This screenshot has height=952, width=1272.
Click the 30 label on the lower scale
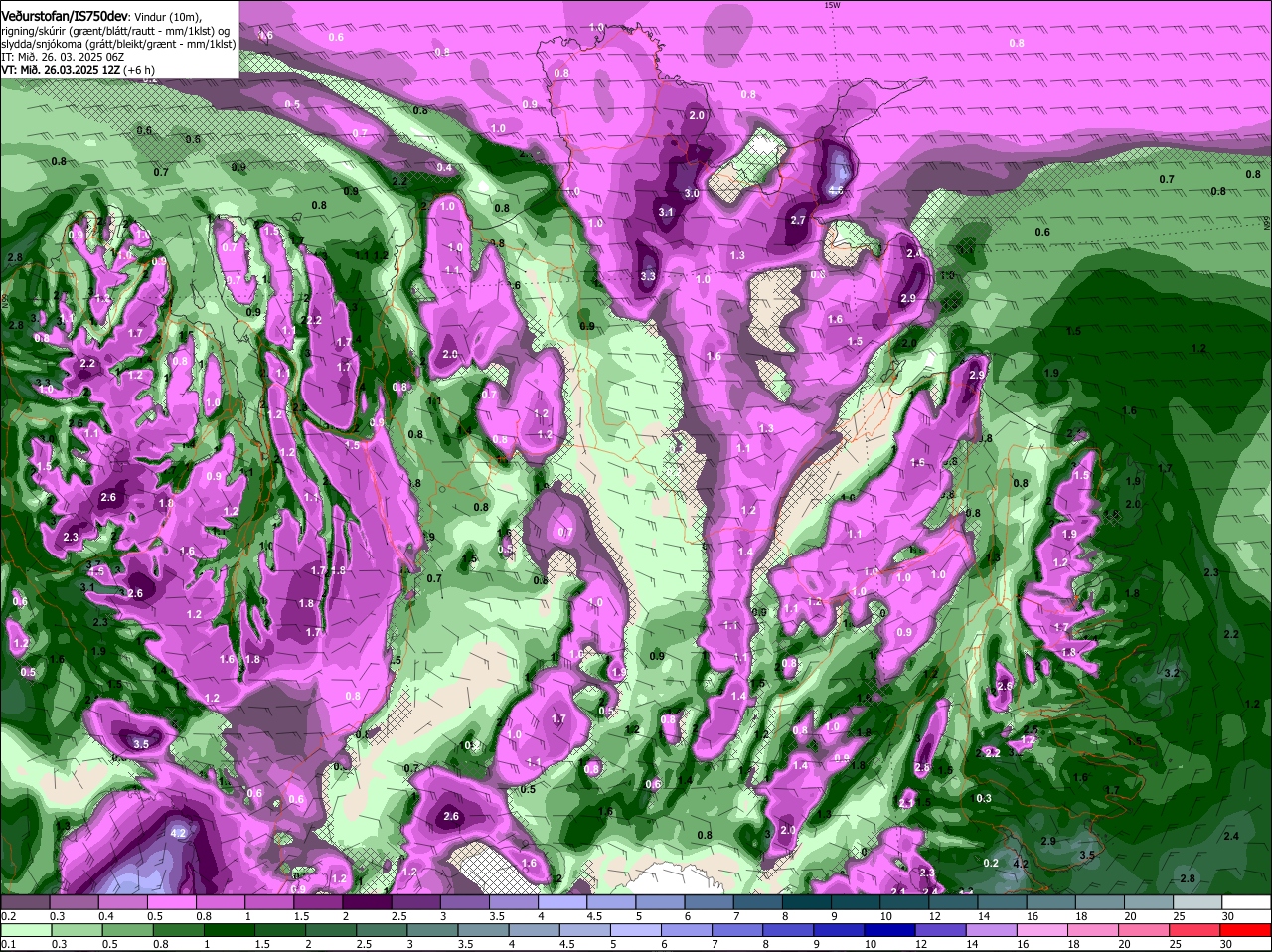tap(1227, 944)
